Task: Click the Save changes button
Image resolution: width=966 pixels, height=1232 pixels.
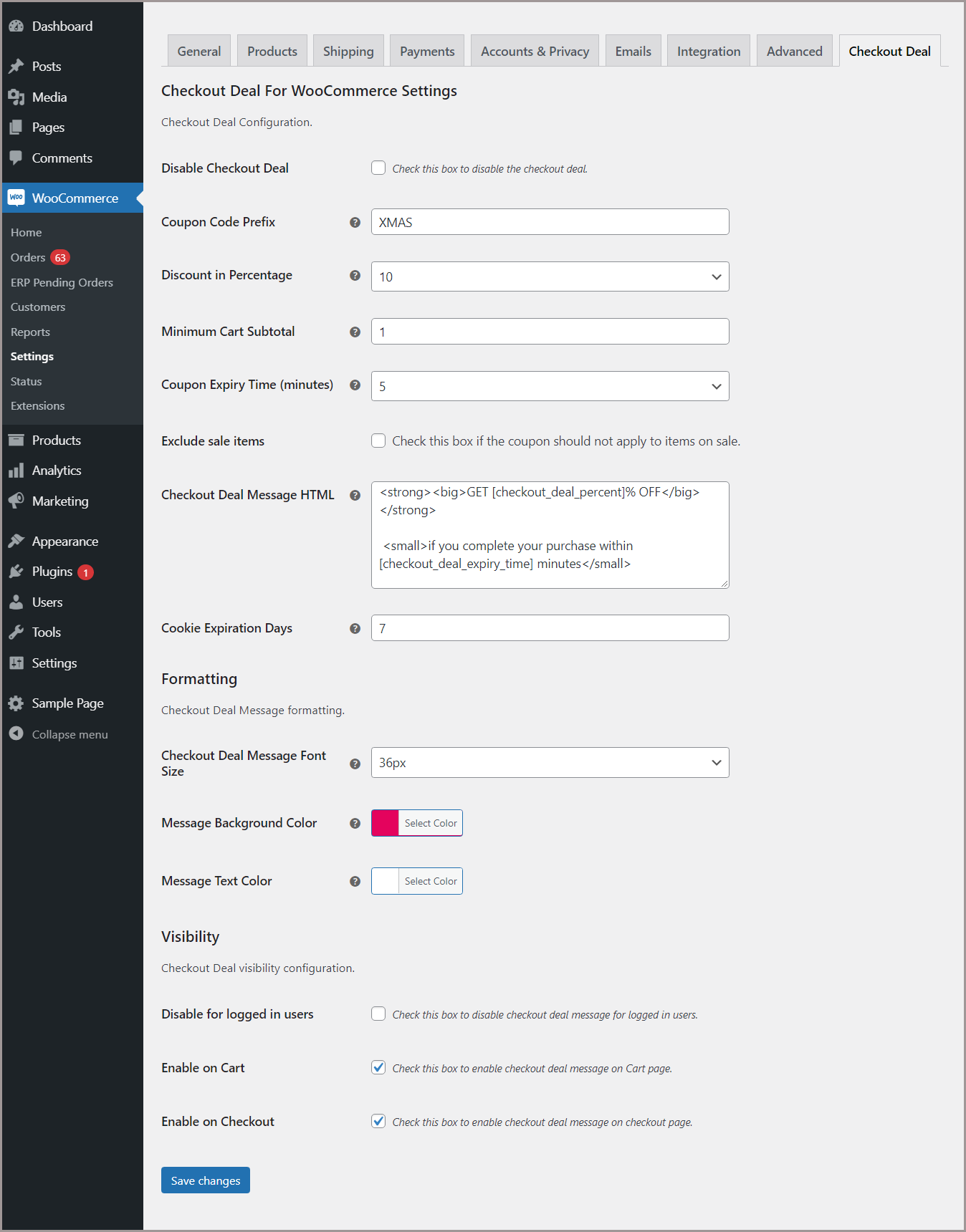Action: coord(206,1180)
